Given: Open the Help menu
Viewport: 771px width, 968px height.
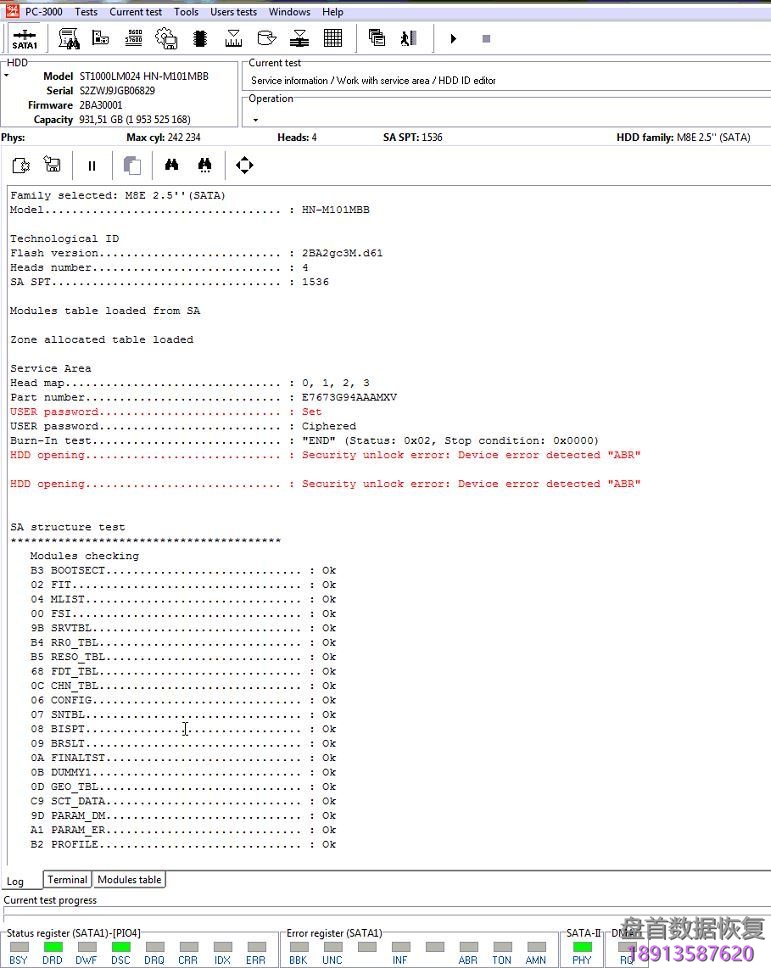Looking at the screenshot, I should [333, 12].
